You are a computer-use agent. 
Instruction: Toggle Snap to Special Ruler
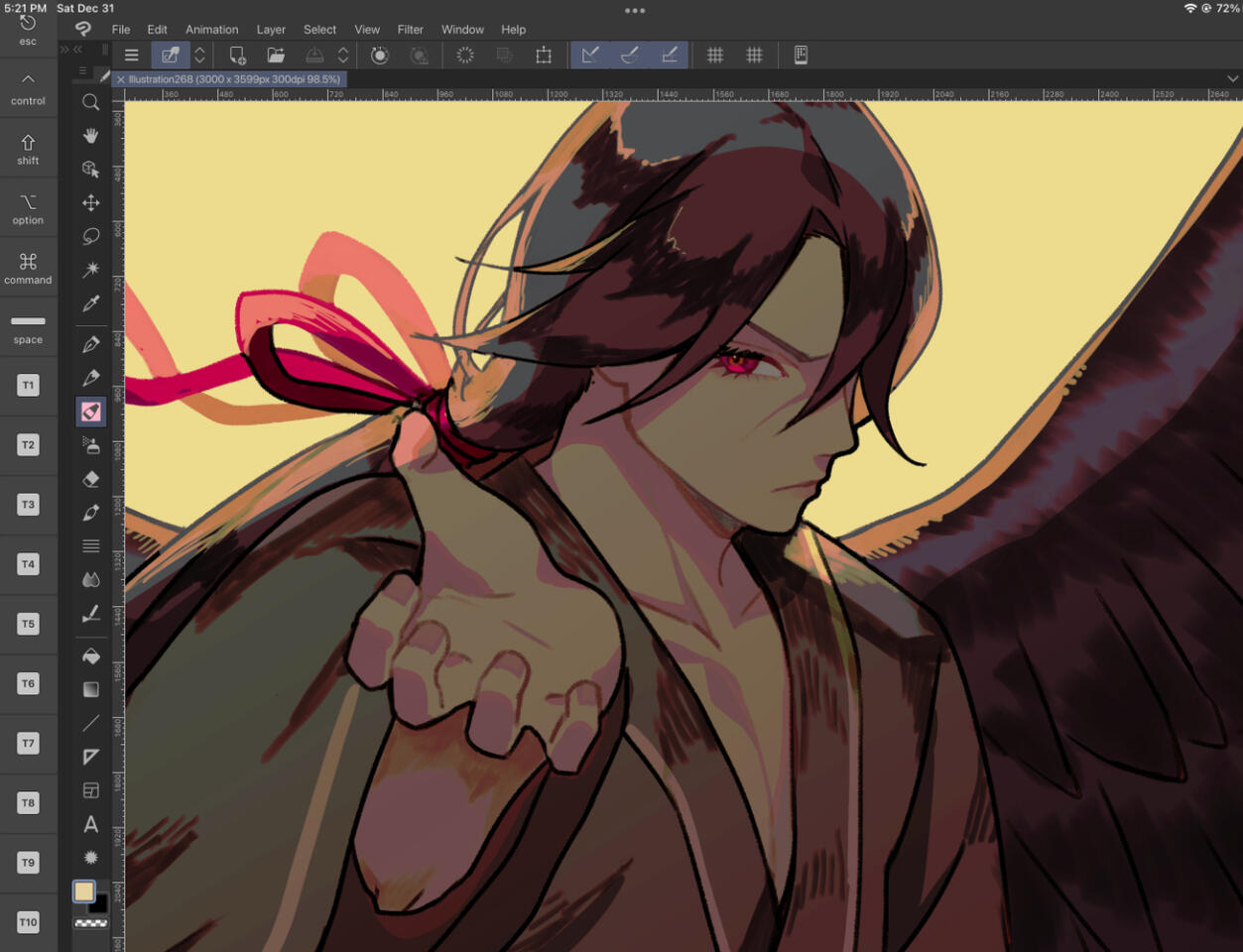[629, 55]
